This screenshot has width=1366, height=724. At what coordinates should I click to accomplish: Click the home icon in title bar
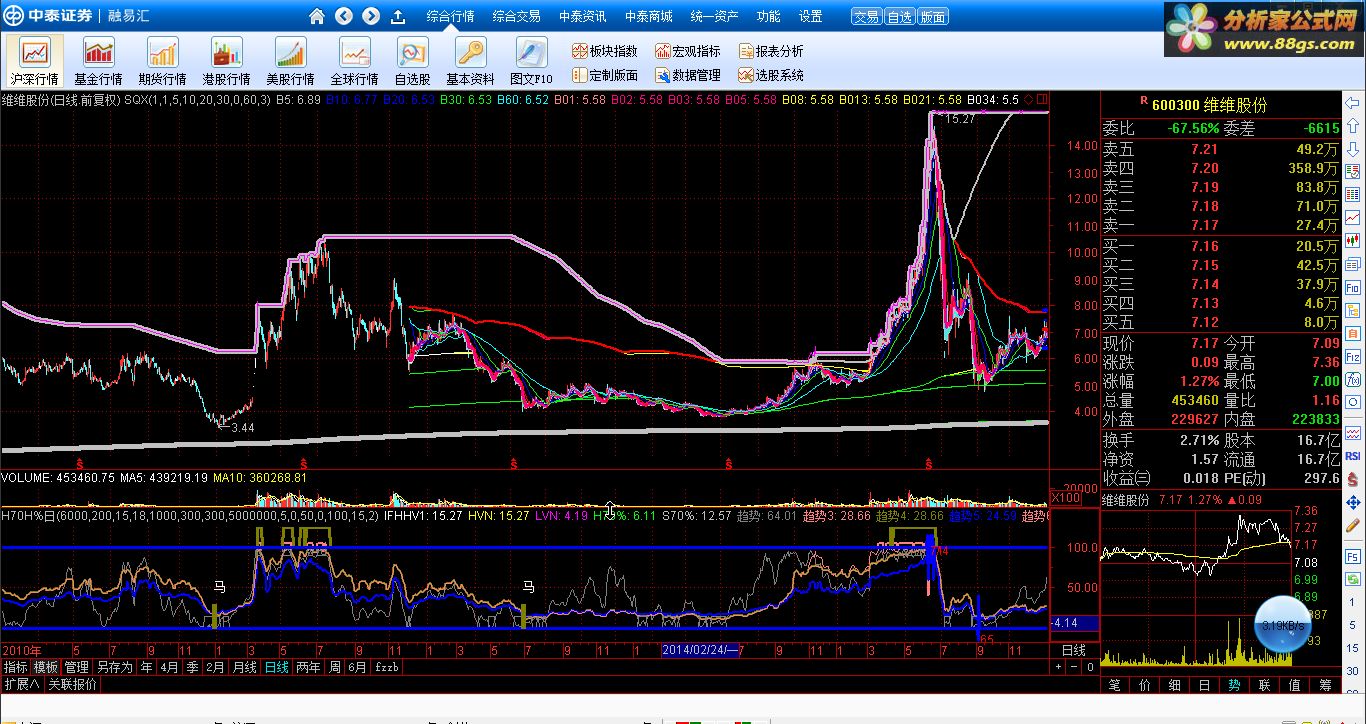[317, 16]
